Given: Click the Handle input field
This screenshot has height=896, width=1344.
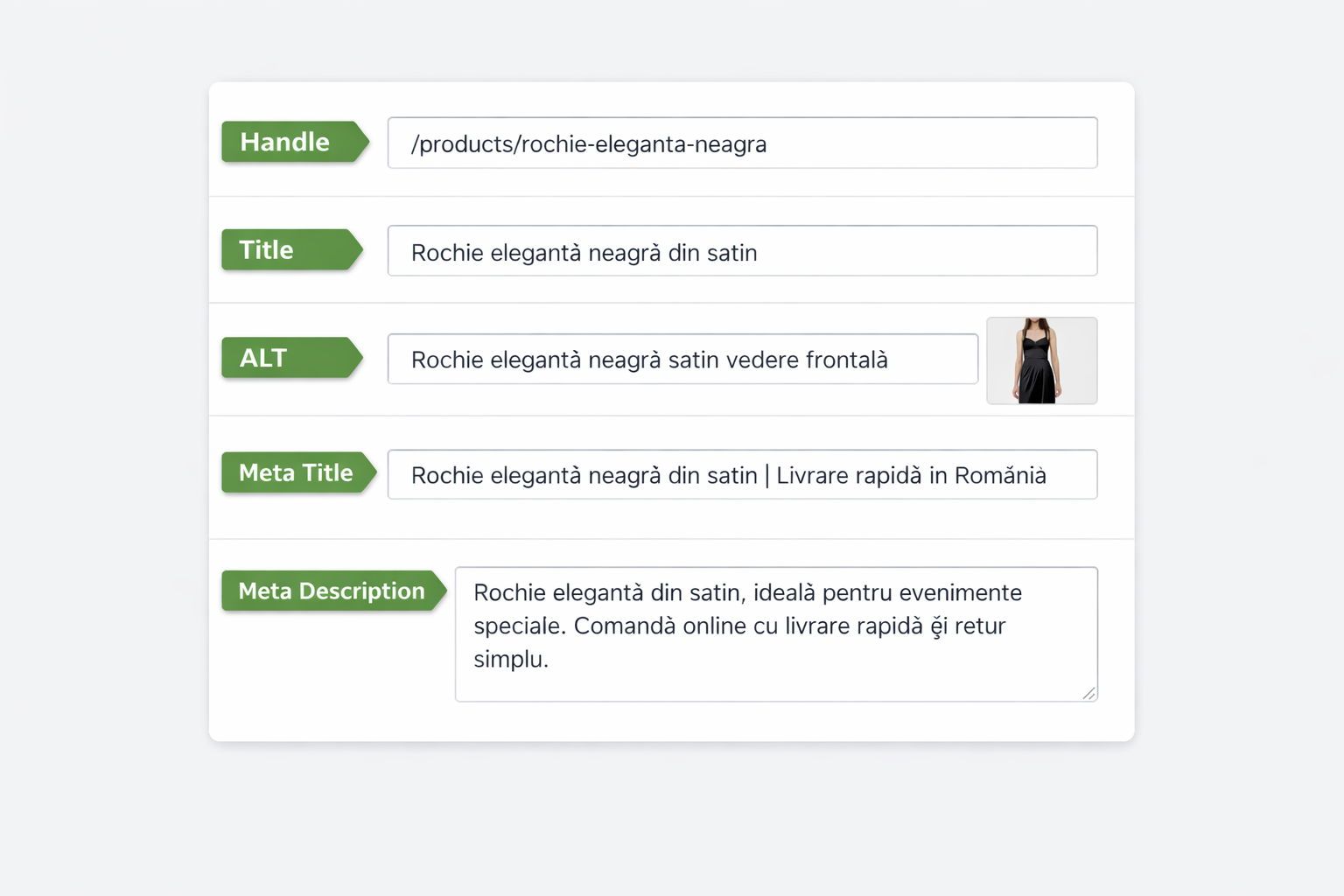Looking at the screenshot, I should (x=742, y=143).
